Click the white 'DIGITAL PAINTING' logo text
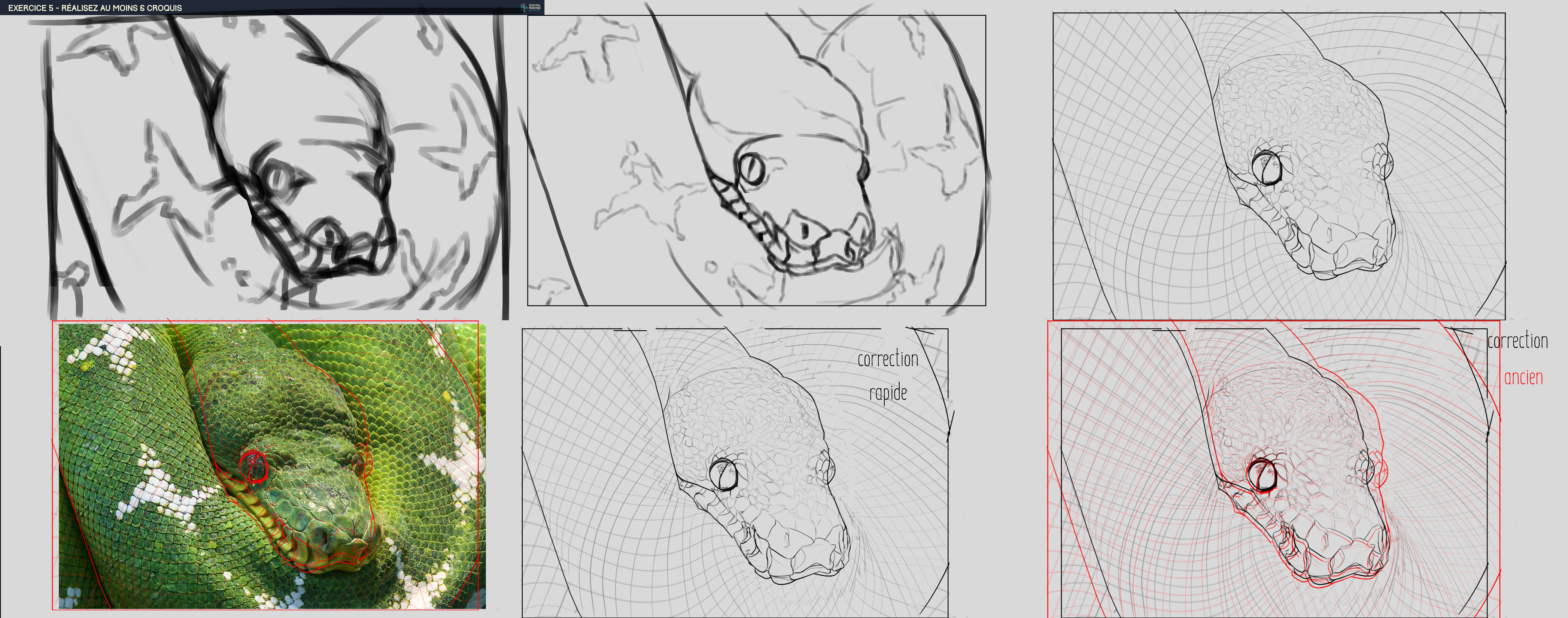The image size is (1568, 618). click(534, 7)
